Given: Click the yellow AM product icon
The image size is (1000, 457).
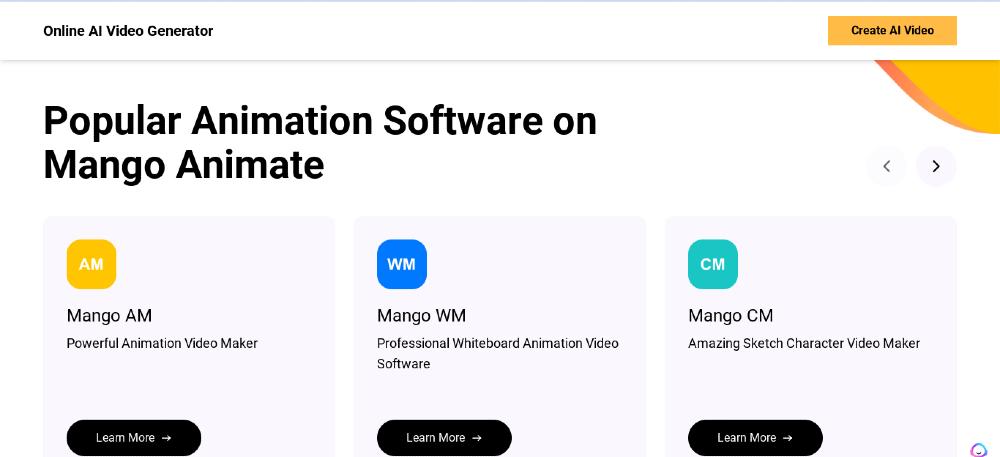Looking at the screenshot, I should click(91, 264).
